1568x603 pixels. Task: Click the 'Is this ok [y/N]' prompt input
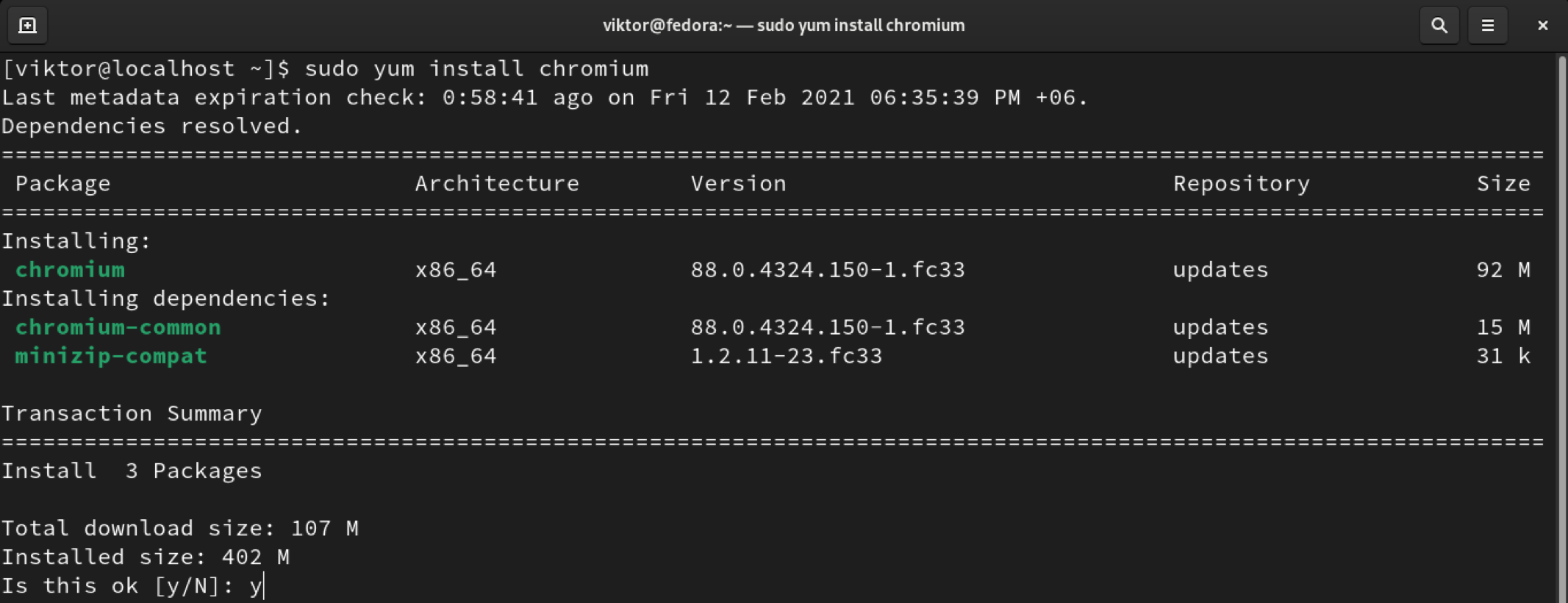pyautogui.click(x=256, y=586)
